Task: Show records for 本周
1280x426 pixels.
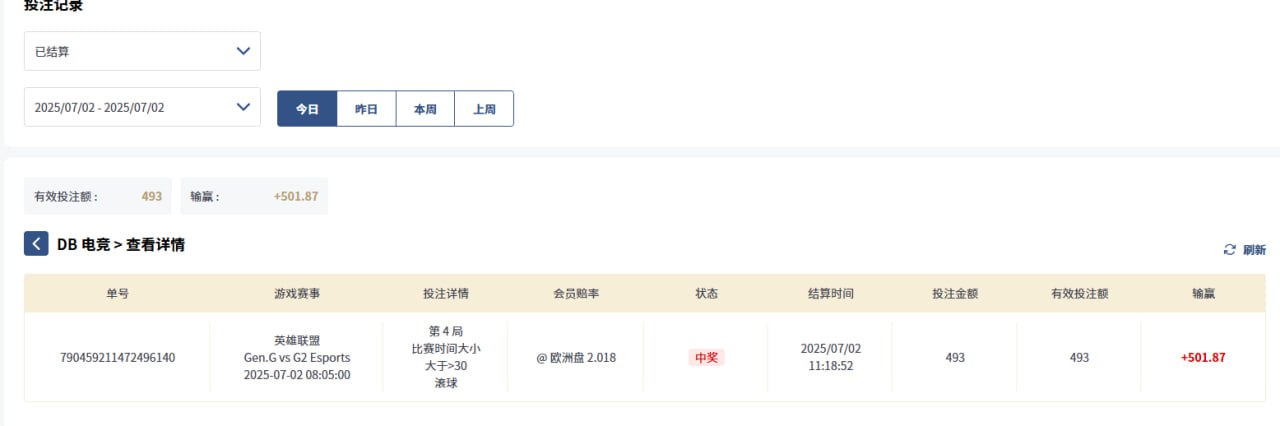Action: [x=425, y=109]
